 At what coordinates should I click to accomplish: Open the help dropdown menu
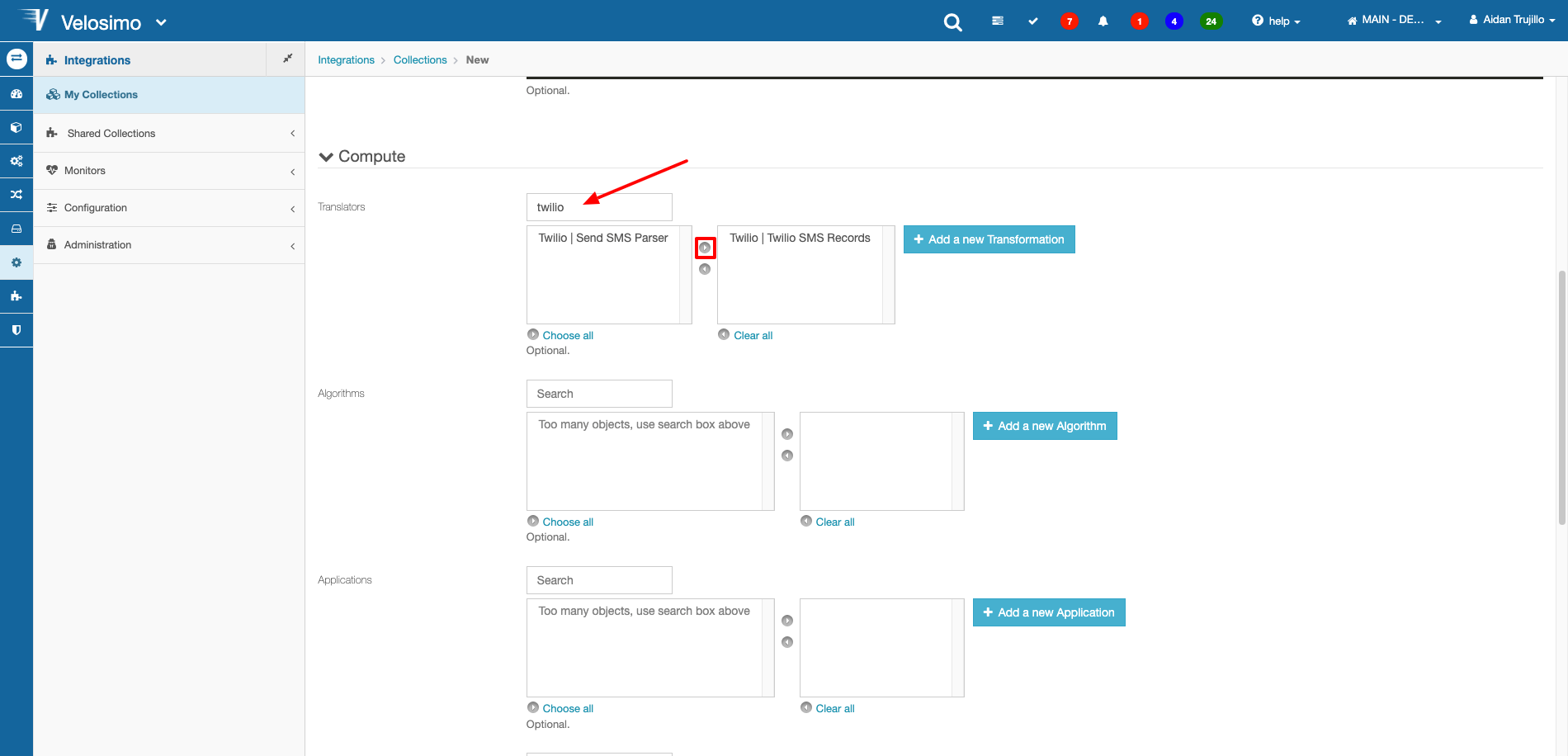(x=1276, y=21)
